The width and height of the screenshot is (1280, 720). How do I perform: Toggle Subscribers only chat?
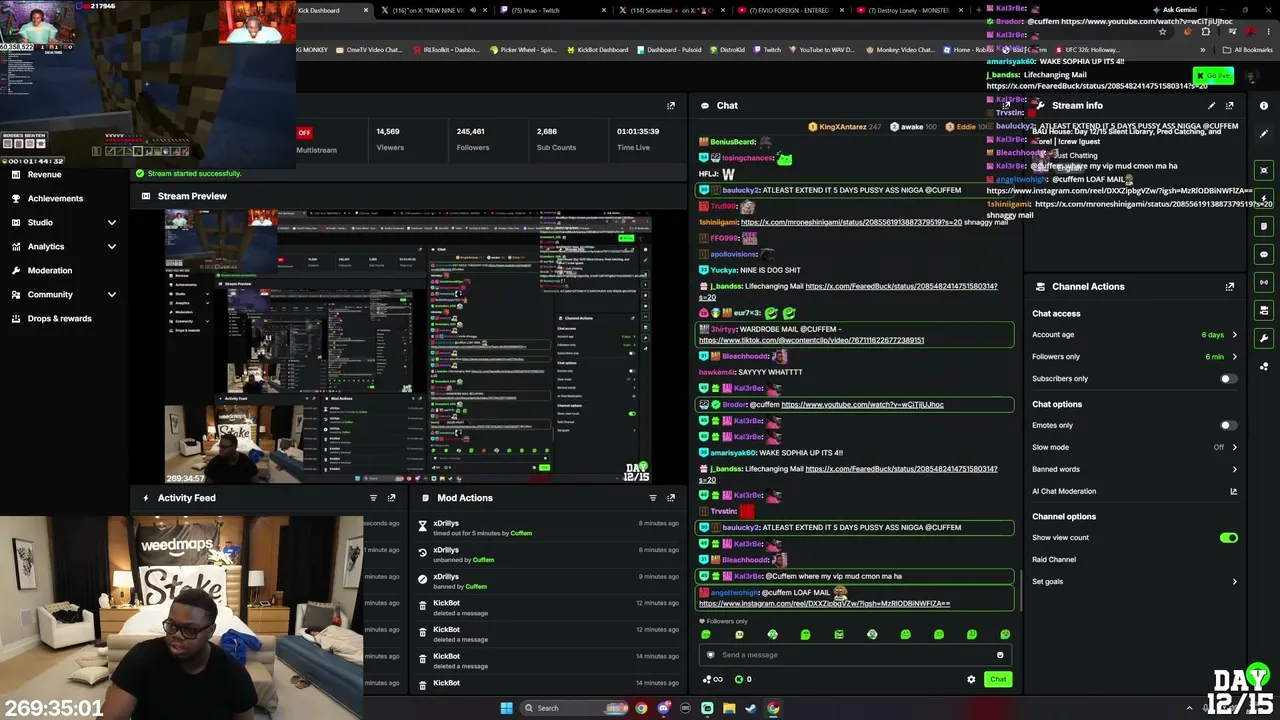[x=1228, y=379]
